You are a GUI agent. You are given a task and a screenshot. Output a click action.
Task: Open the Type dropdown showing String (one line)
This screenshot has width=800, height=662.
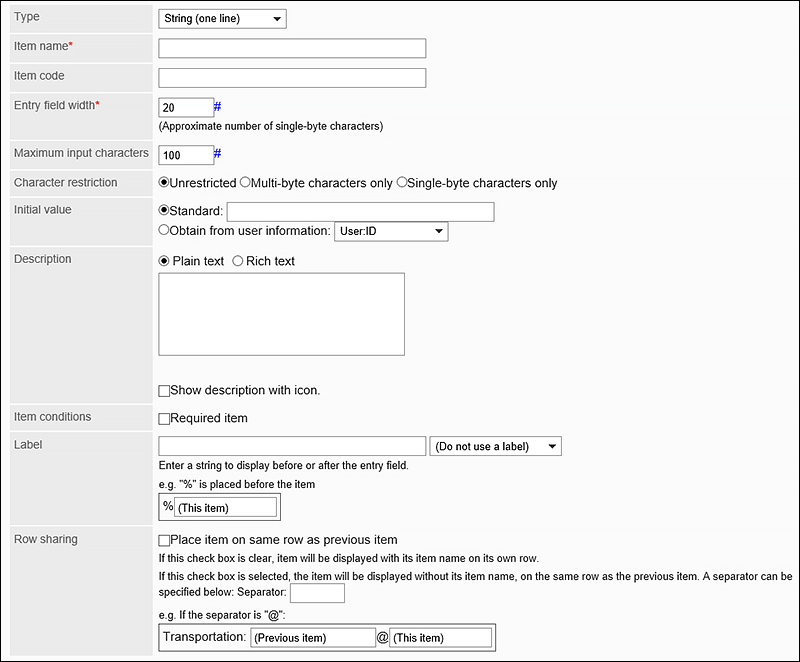(x=222, y=19)
